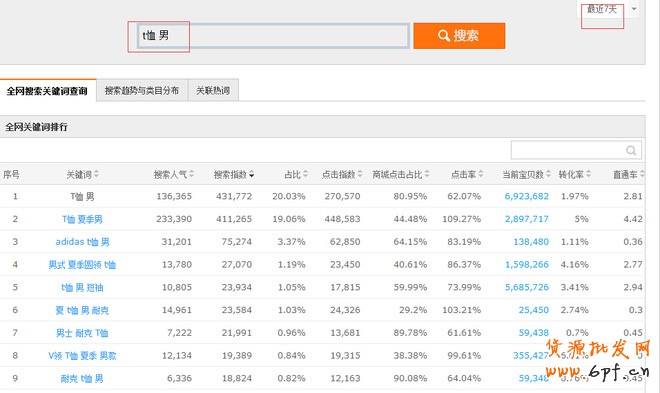Click the magnifier icon on search button
Image resolution: width=660 pixels, height=393 pixels.
[444, 36]
